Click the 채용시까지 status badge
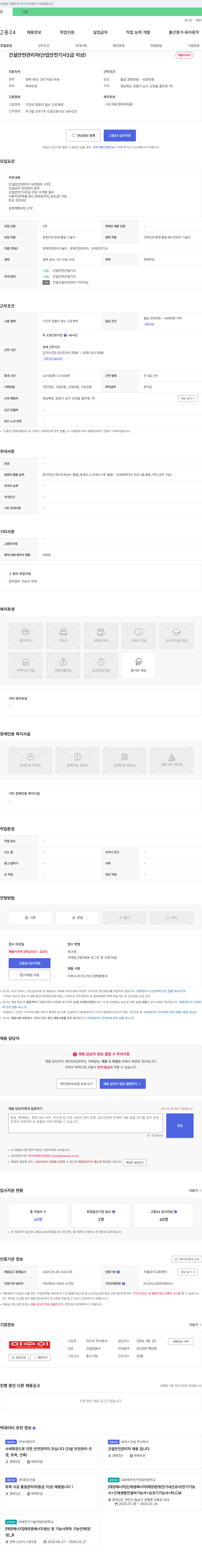Image resolution: width=202 pixels, height=1568 pixels. (x=184, y=55)
